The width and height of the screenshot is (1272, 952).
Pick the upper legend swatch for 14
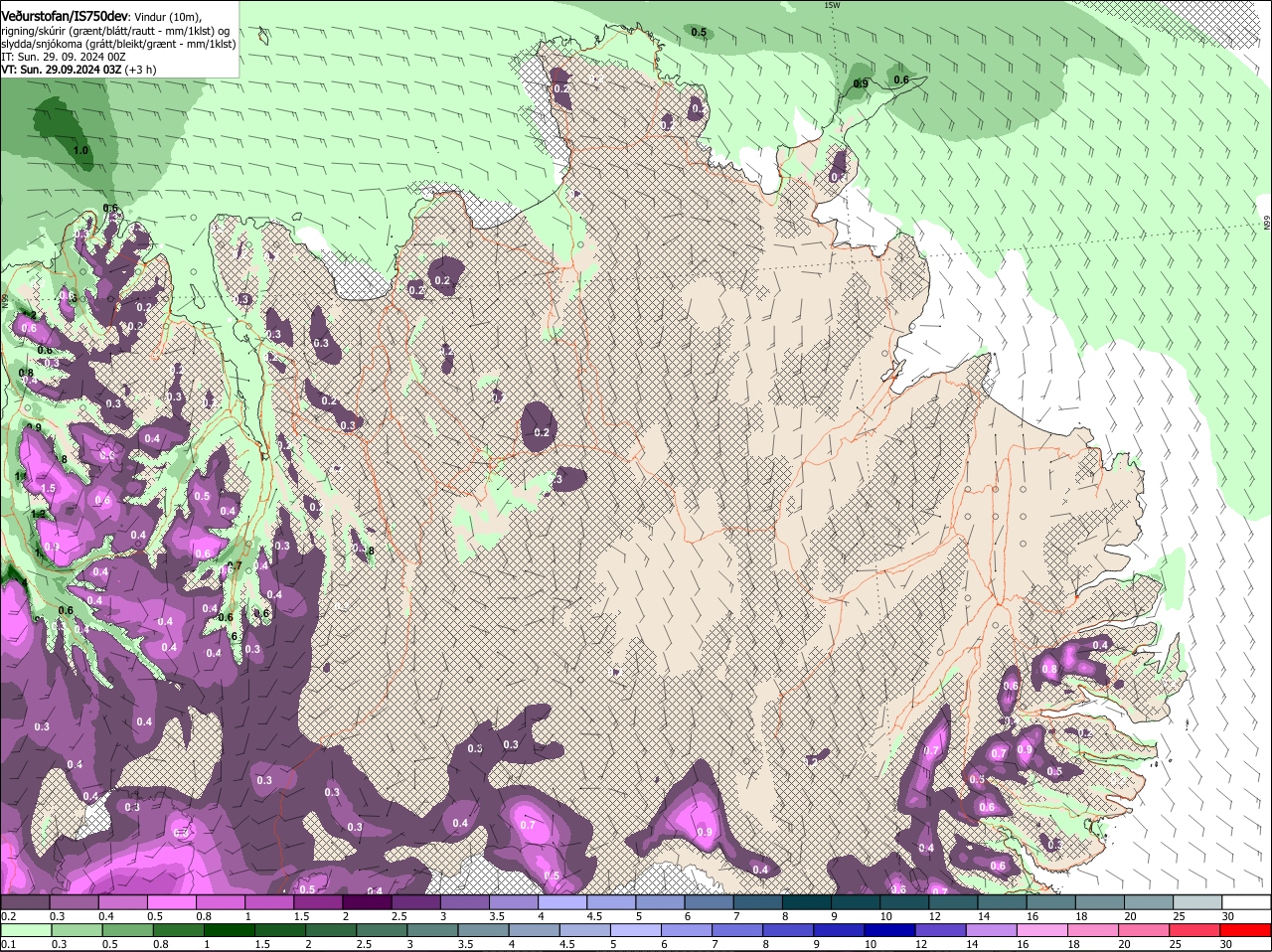point(1002,902)
